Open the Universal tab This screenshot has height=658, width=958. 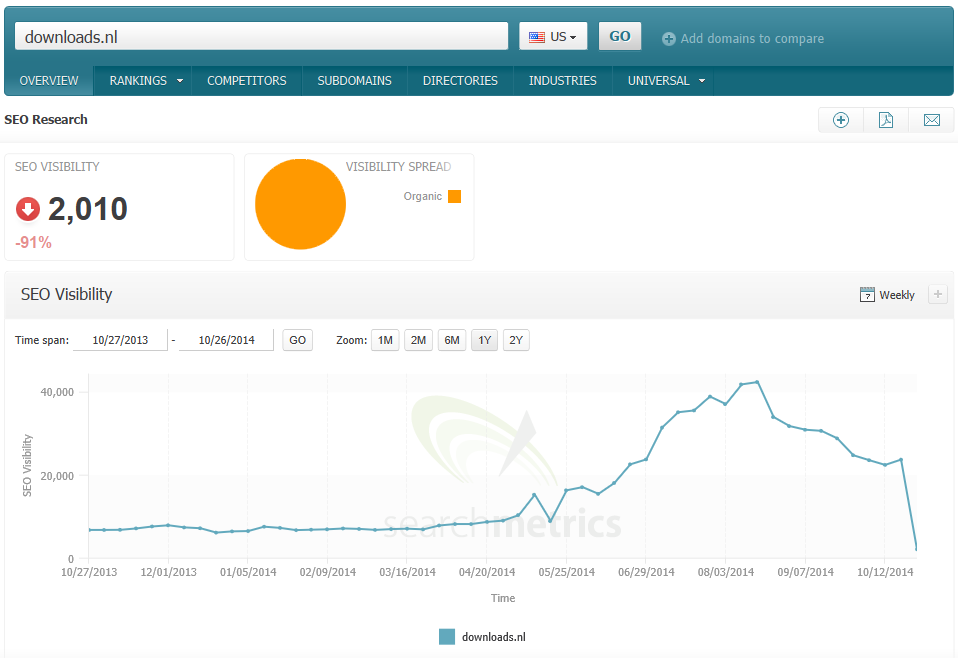(659, 81)
